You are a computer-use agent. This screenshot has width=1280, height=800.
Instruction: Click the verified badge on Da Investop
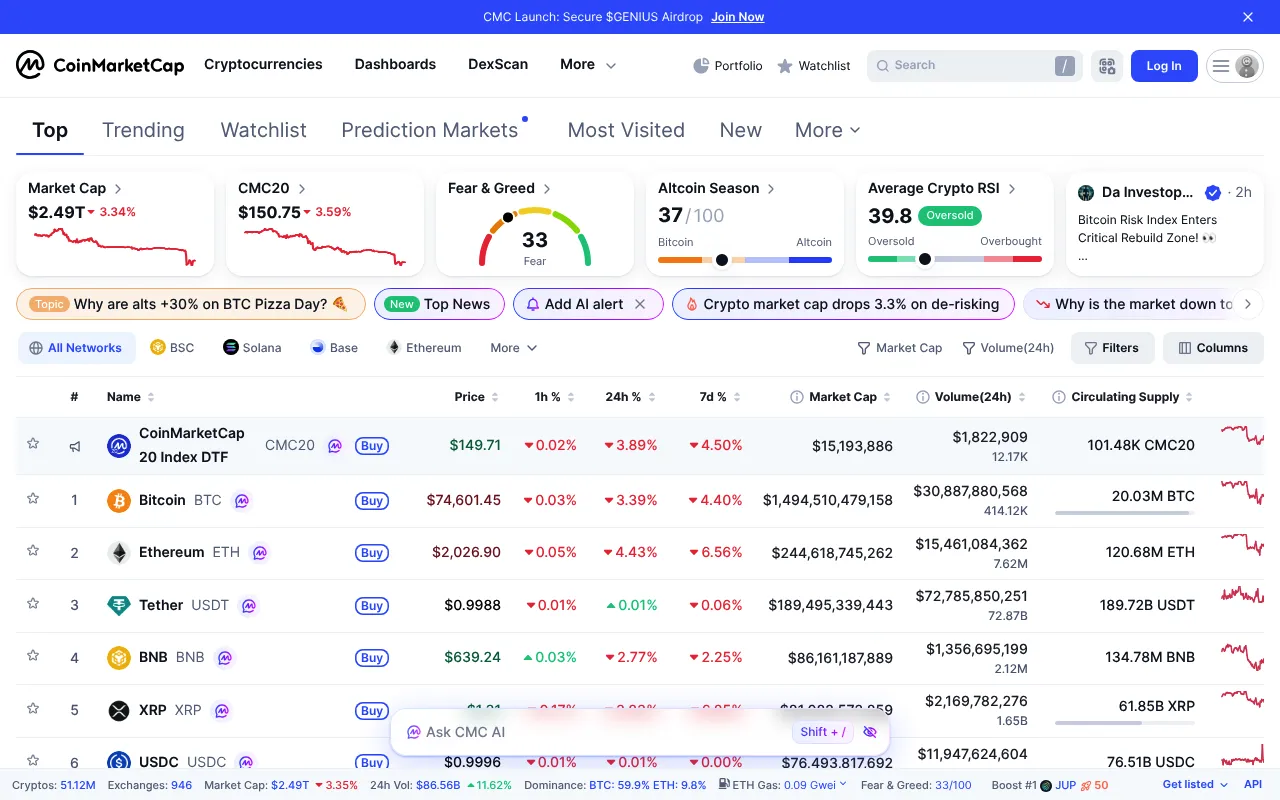(1213, 192)
